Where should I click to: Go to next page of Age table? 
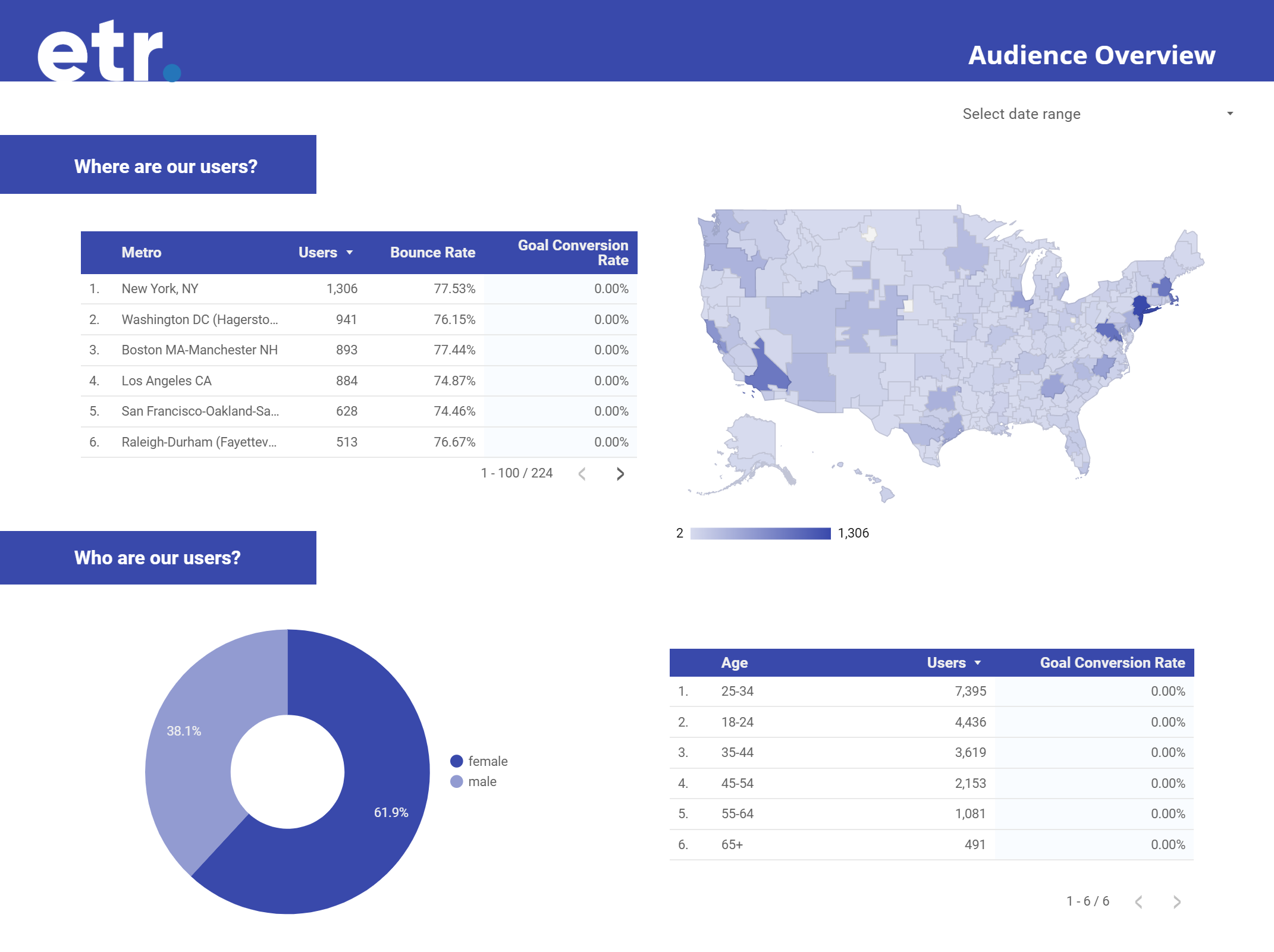(x=1176, y=902)
